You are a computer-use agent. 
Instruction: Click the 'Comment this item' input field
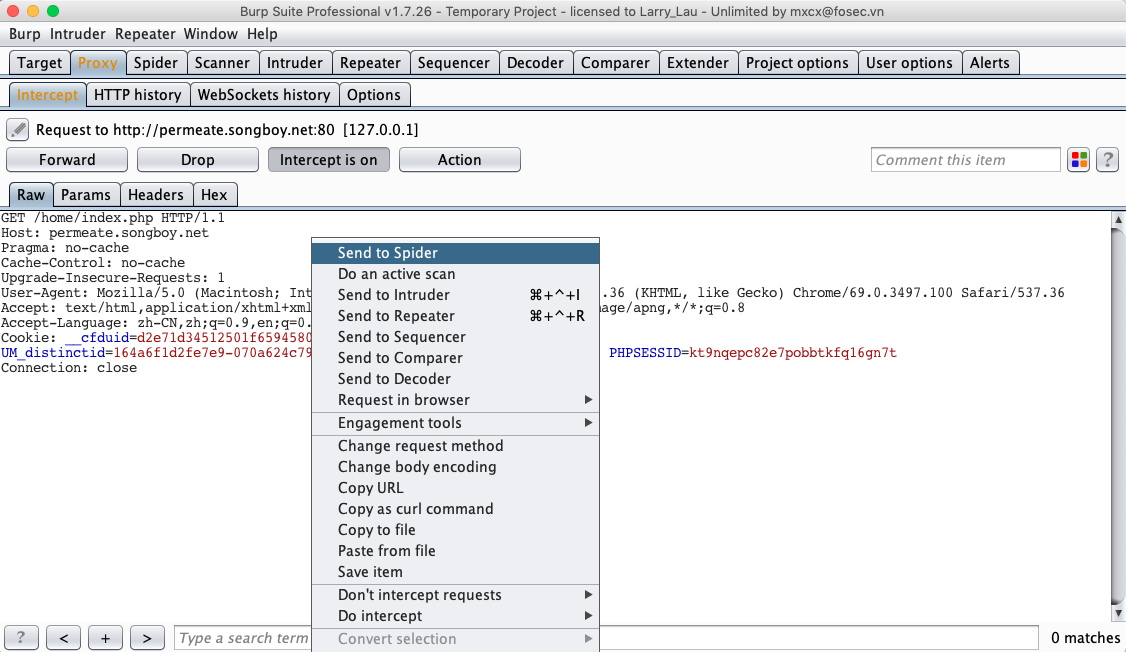pyautogui.click(x=965, y=160)
